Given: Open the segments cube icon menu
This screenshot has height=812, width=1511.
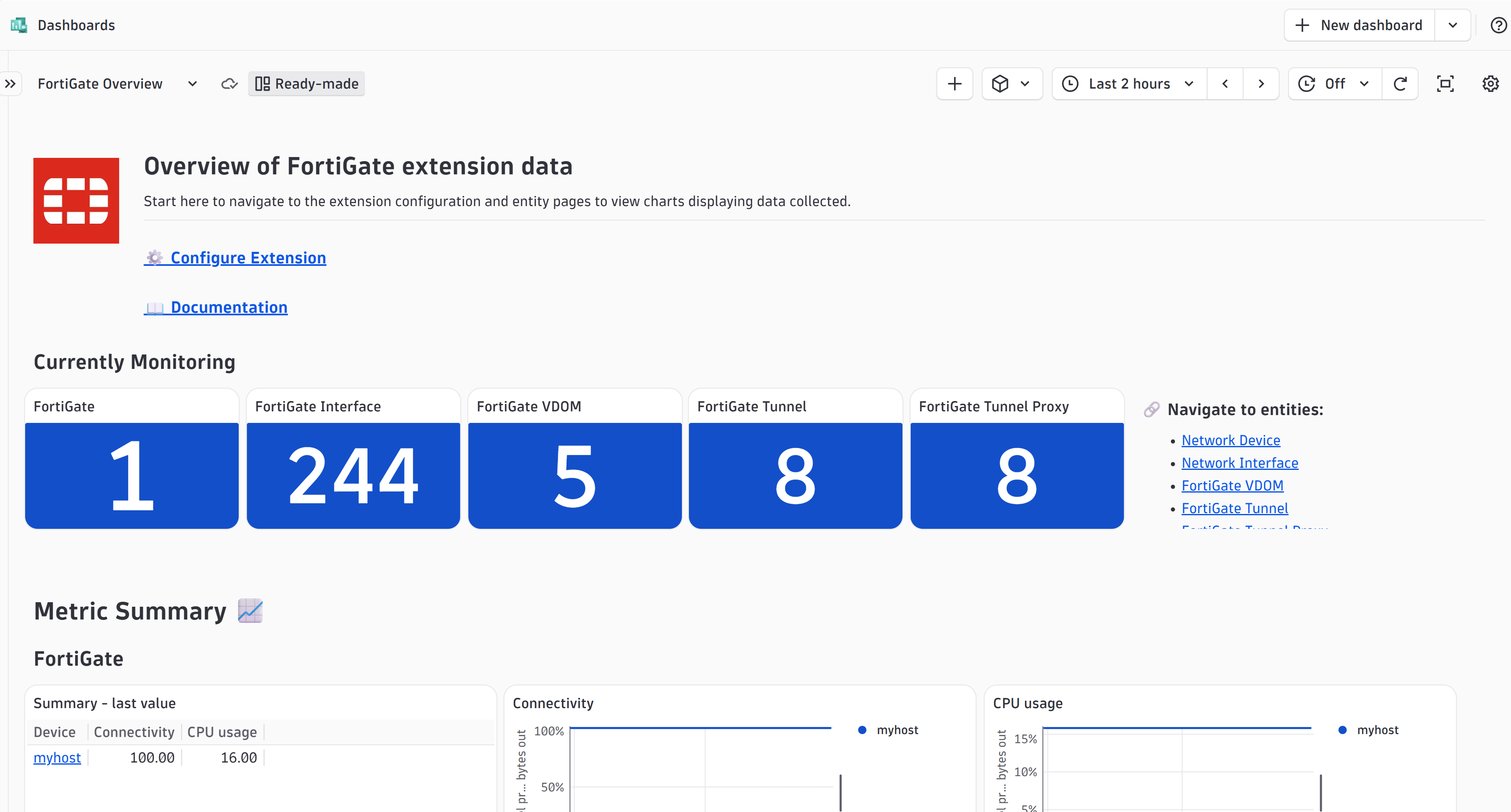Looking at the screenshot, I should (1012, 84).
